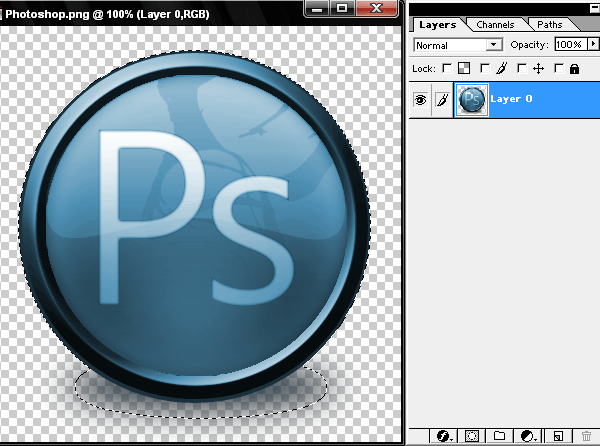Enable lock transparent pixels checkbox
The image size is (600, 446).
(x=447, y=68)
